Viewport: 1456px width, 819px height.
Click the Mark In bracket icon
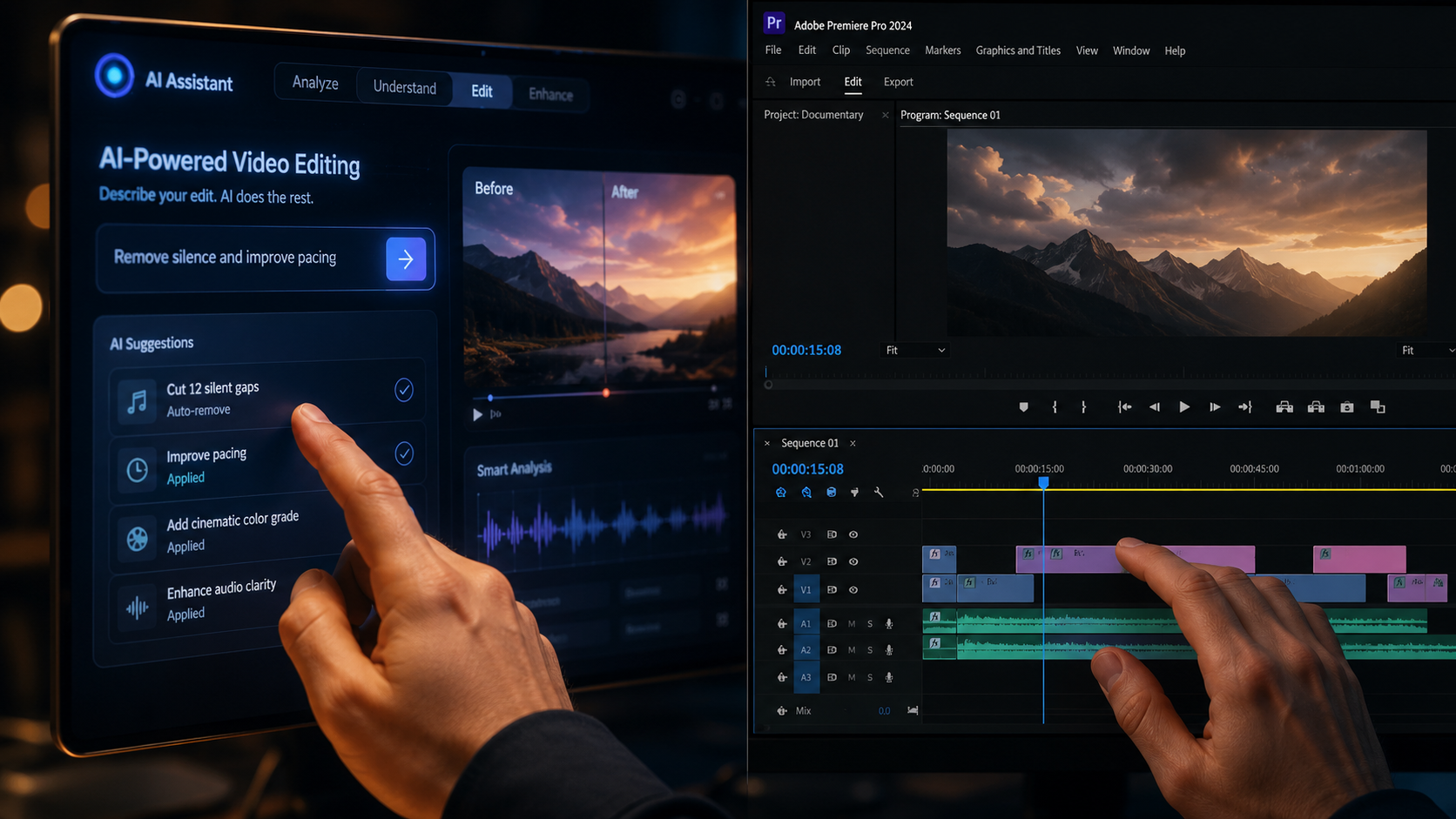1055,406
